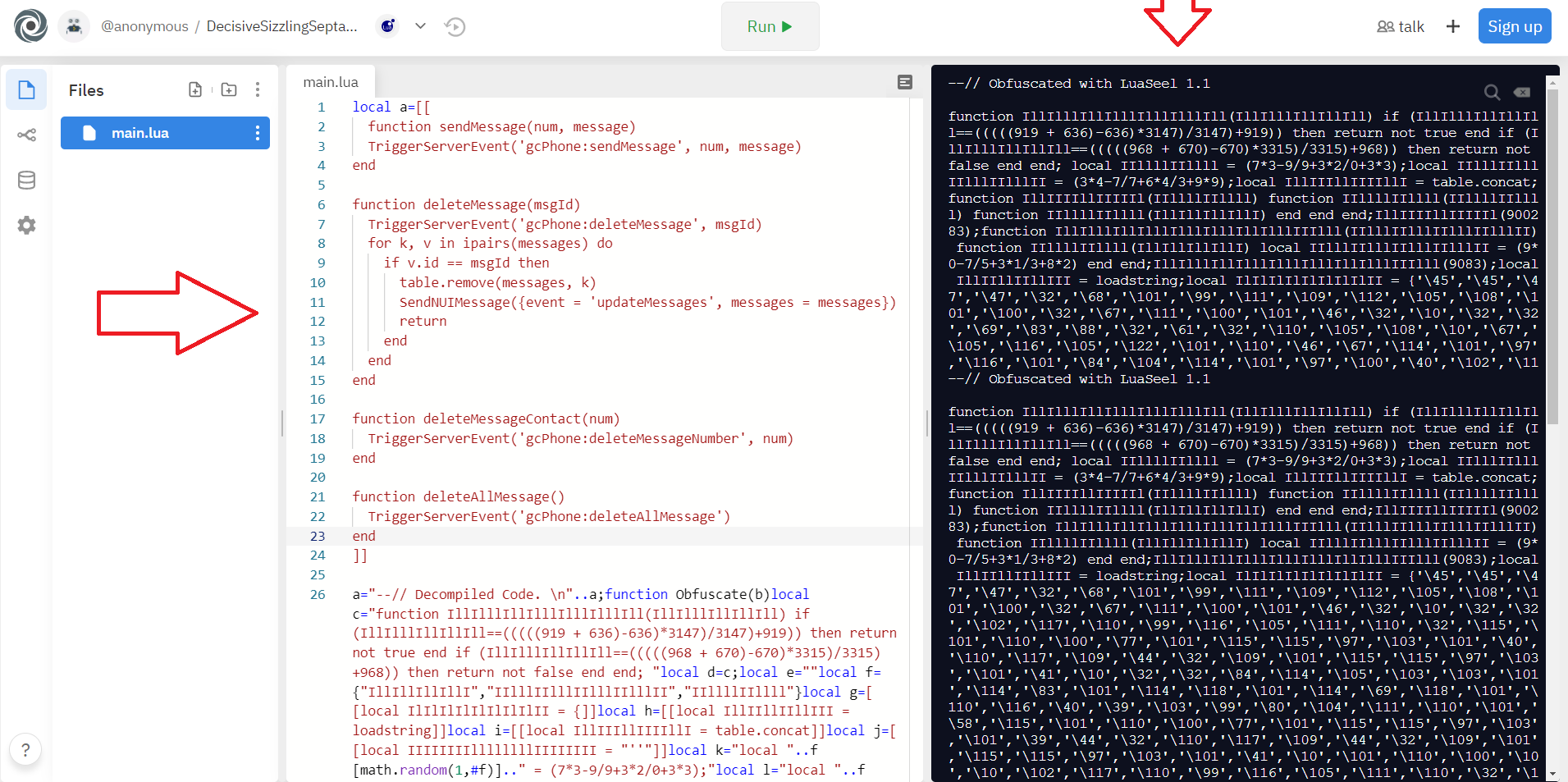Expand the repl info dropdown chevron
Screen dimensions: 1568x782
point(420,26)
